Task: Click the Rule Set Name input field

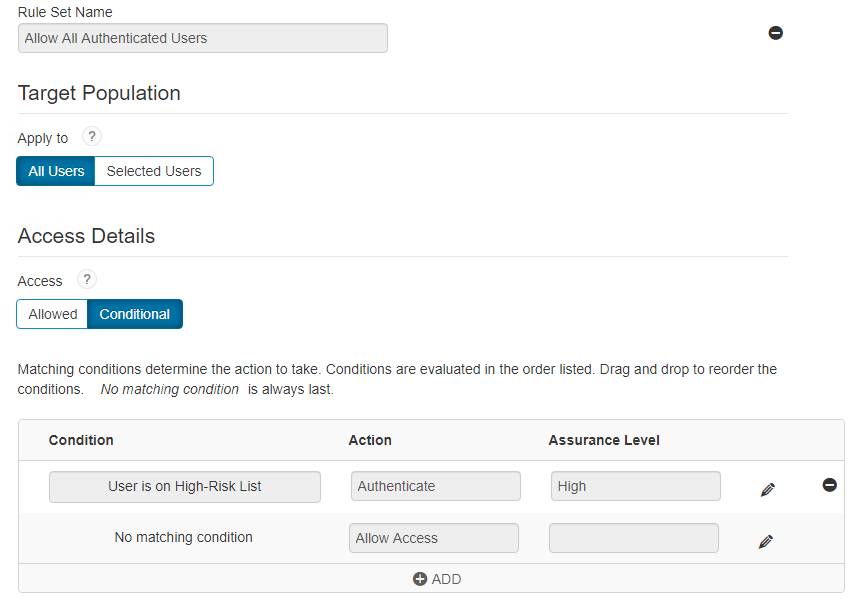Action: pyautogui.click(x=202, y=38)
